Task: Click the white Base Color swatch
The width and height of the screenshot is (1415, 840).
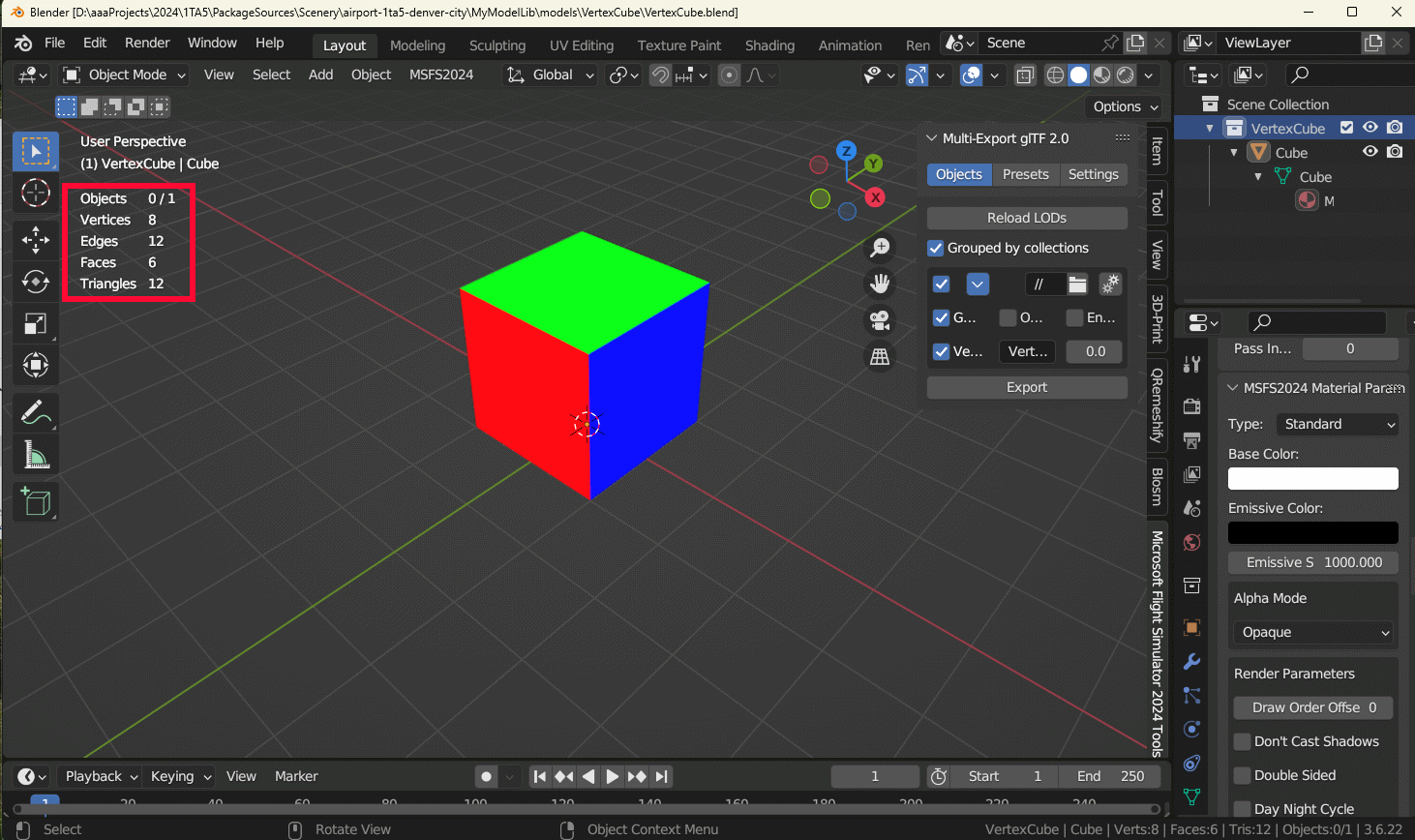Action: point(1312,478)
